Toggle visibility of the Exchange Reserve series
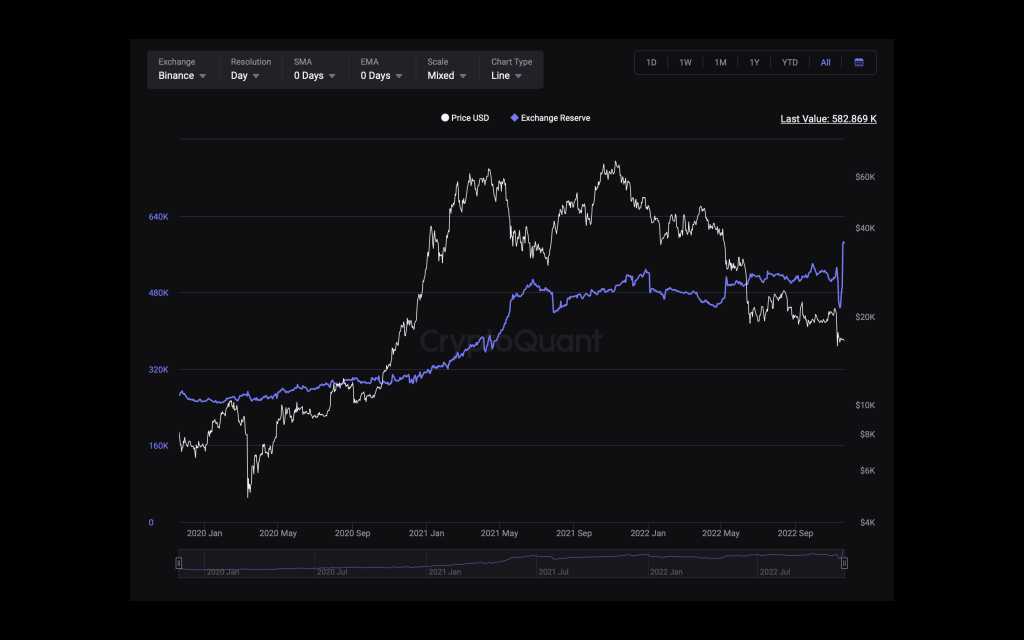The width and height of the screenshot is (1024, 640). (550, 118)
